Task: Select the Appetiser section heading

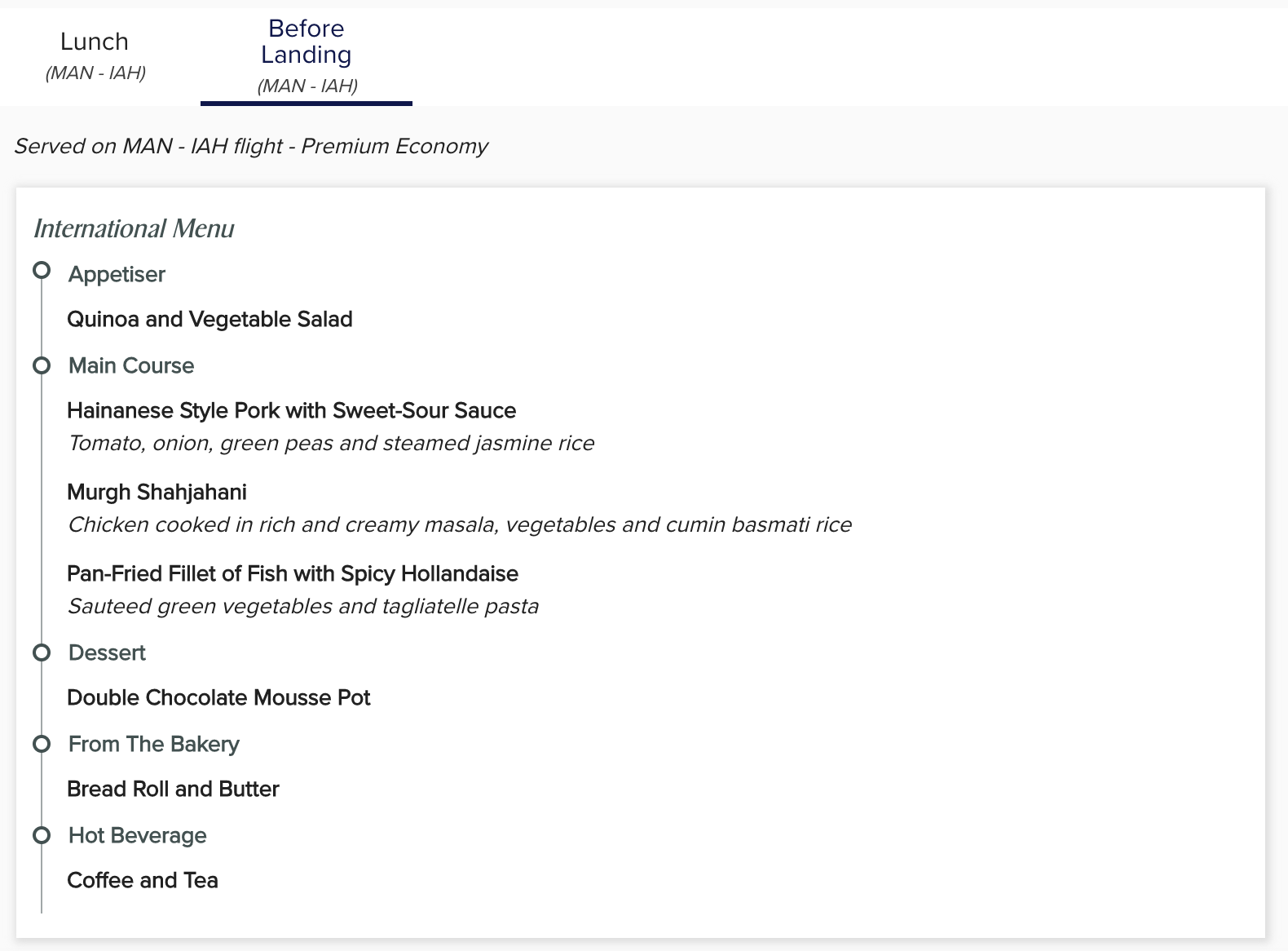Action: (x=117, y=275)
